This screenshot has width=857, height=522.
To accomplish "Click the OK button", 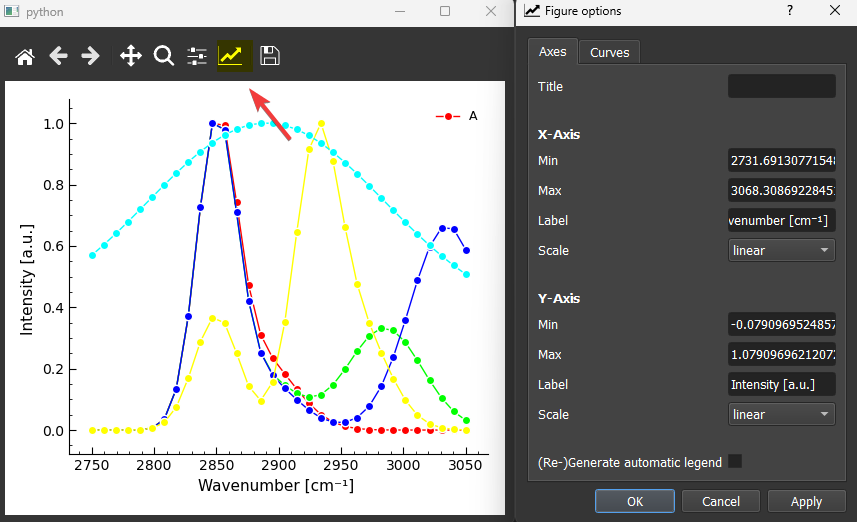I will coord(635,501).
